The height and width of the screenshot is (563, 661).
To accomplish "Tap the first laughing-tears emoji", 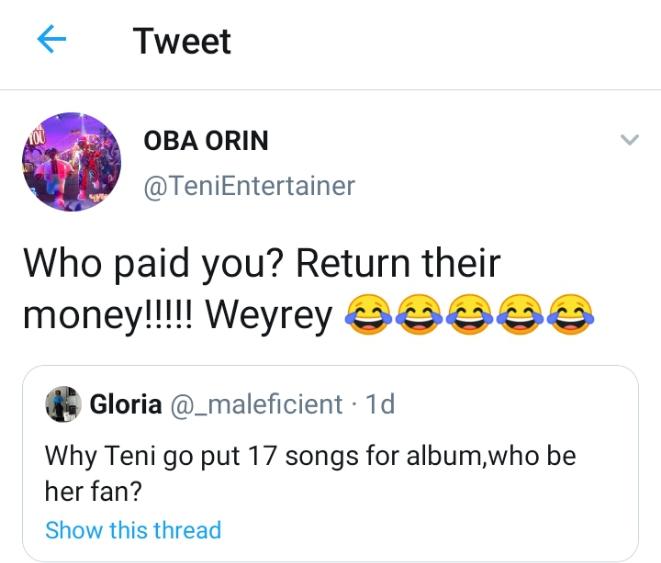I will click(x=368, y=316).
